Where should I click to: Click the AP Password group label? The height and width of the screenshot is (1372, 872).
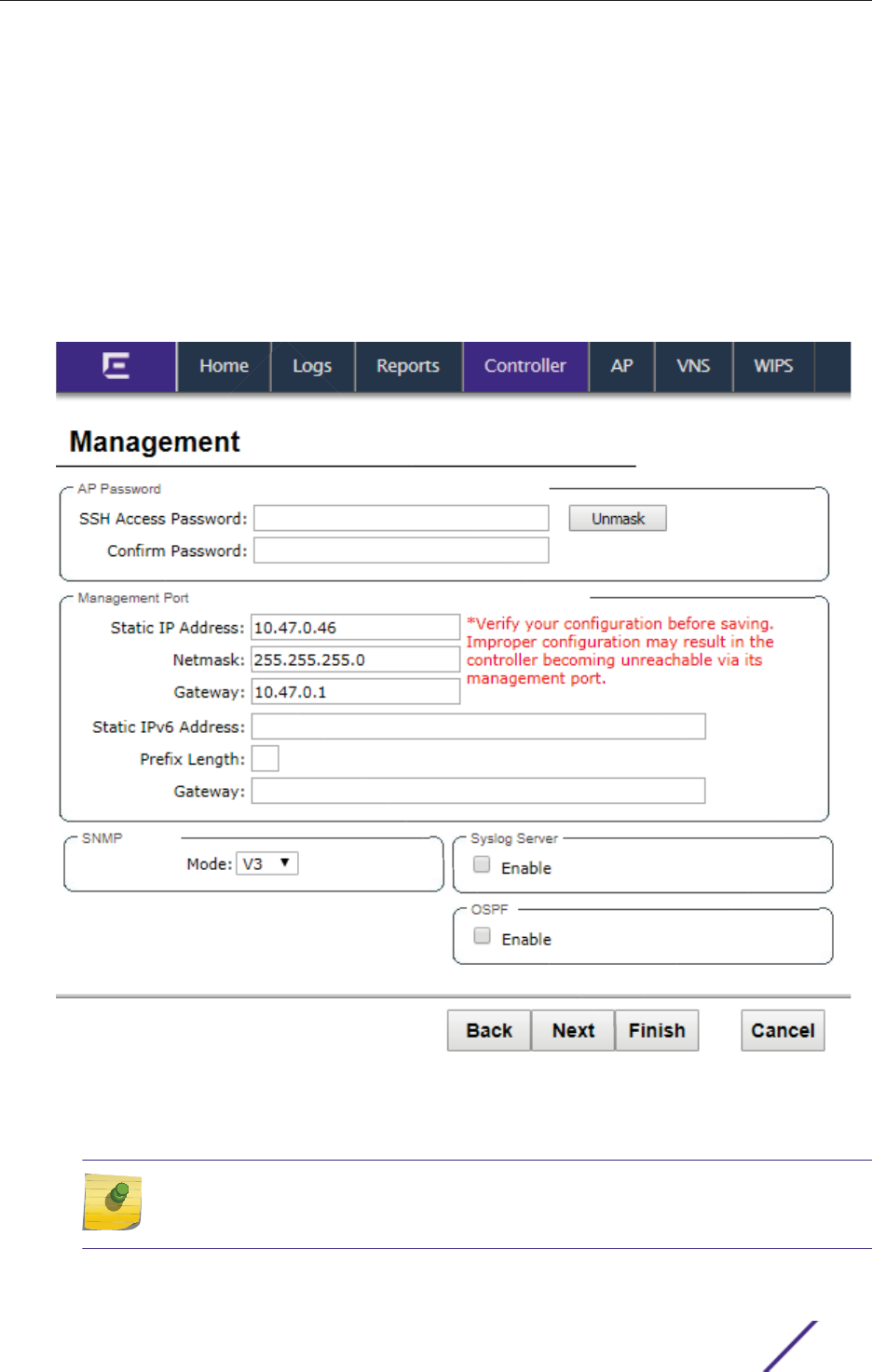coord(119,489)
